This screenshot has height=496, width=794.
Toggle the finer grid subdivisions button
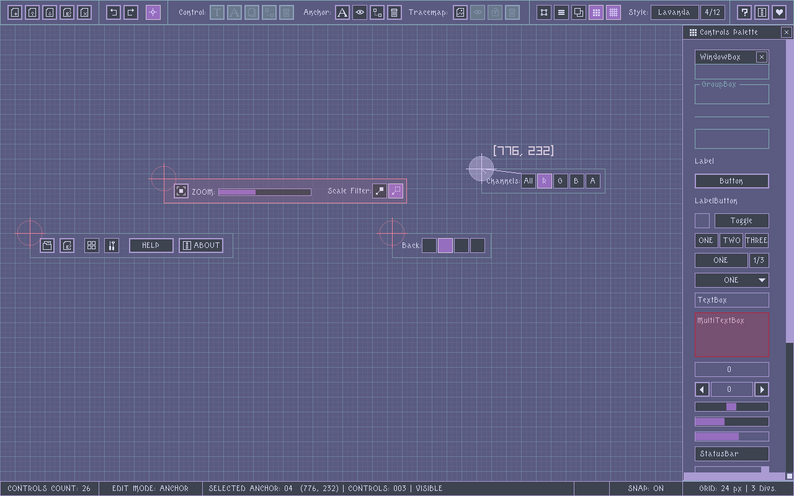[613, 12]
